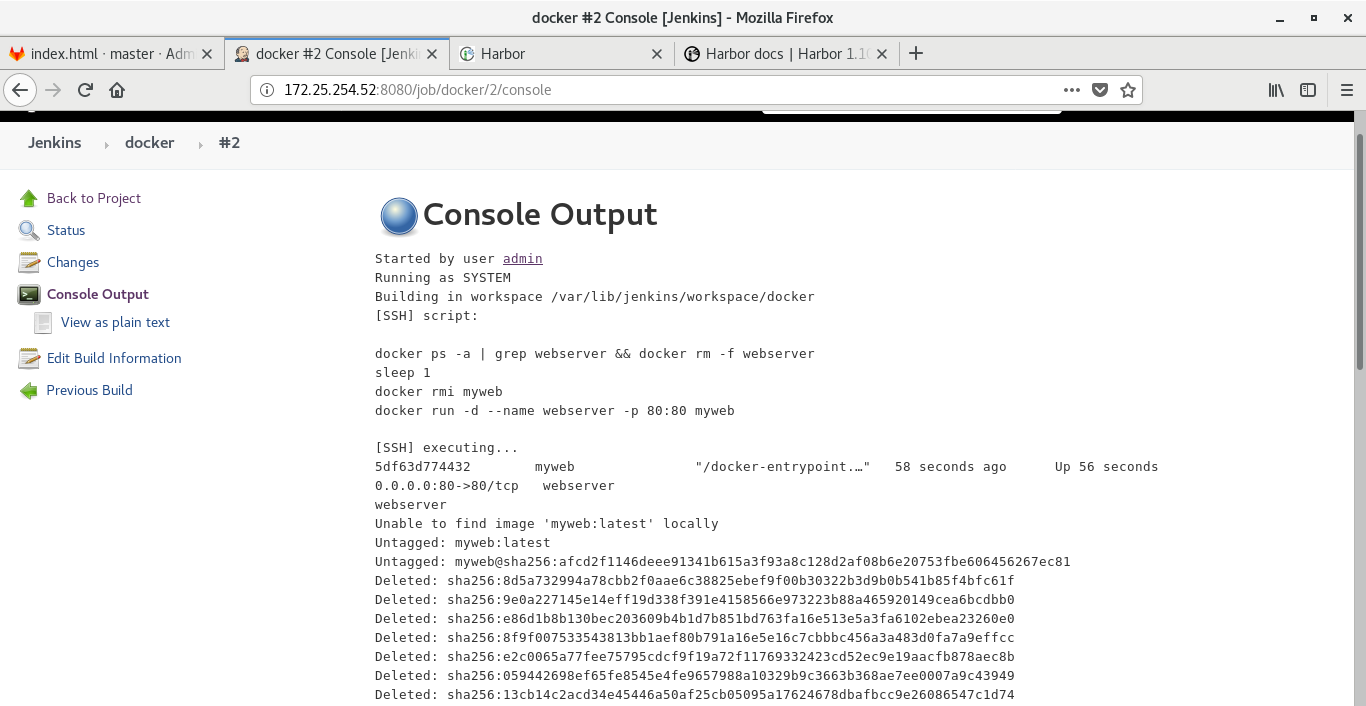Image resolution: width=1366 pixels, height=706 pixels.
Task: Open the Firefox library icon
Action: tap(1276, 90)
